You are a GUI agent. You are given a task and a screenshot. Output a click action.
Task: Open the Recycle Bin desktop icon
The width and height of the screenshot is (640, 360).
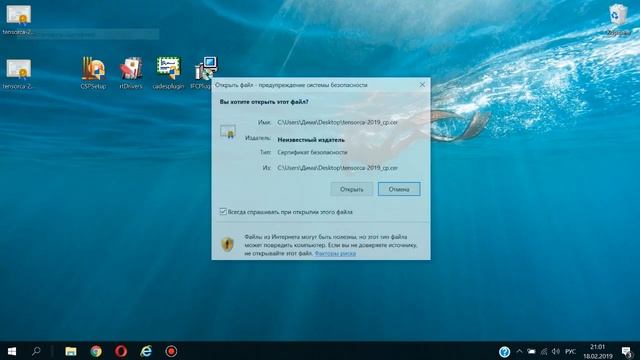pyautogui.click(x=618, y=19)
